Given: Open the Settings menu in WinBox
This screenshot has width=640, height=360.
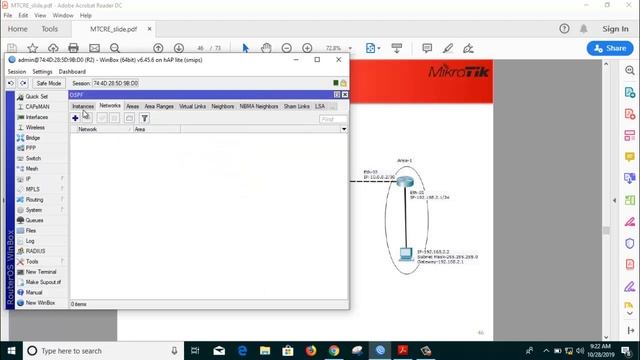Looking at the screenshot, I should coord(42,72).
